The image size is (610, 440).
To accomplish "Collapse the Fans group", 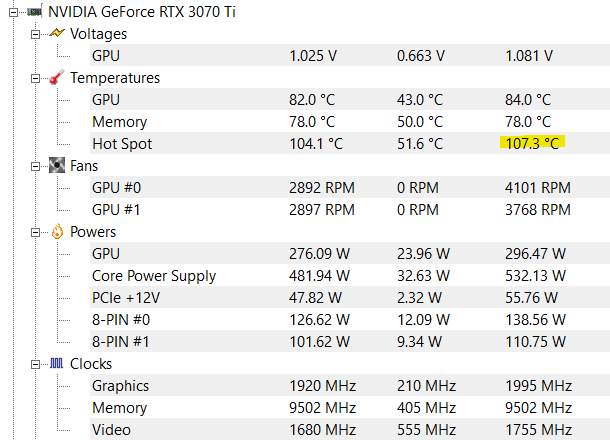I will coord(35,167).
